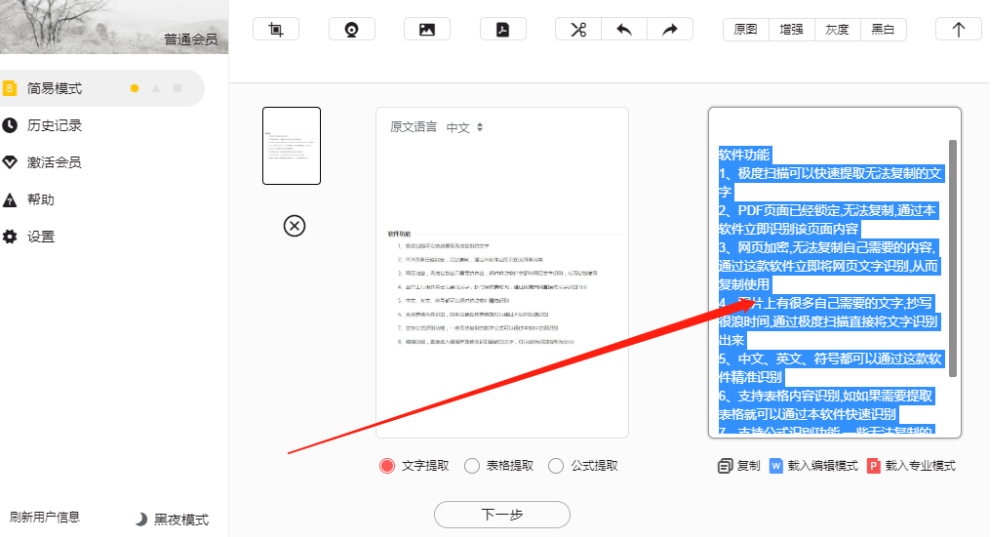The height and width of the screenshot is (537, 994).
Task: Click the clock icon beside 历史记录
Action: [10, 126]
